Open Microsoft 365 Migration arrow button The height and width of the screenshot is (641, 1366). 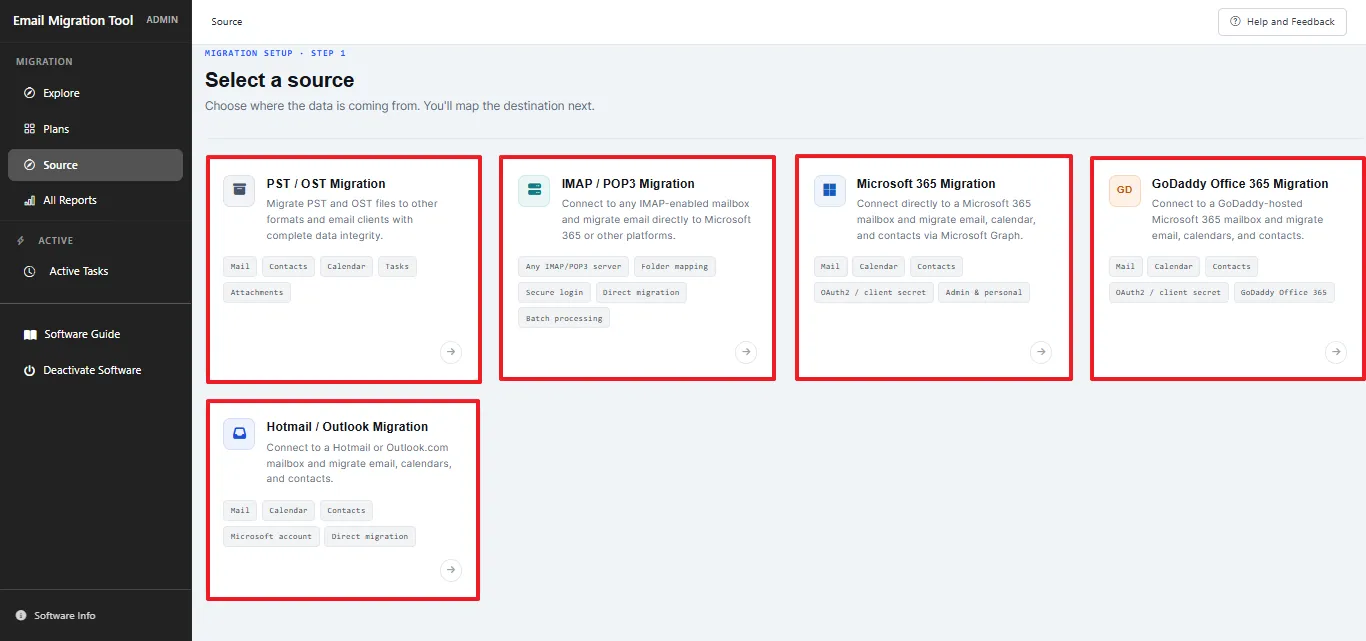pos(1041,352)
